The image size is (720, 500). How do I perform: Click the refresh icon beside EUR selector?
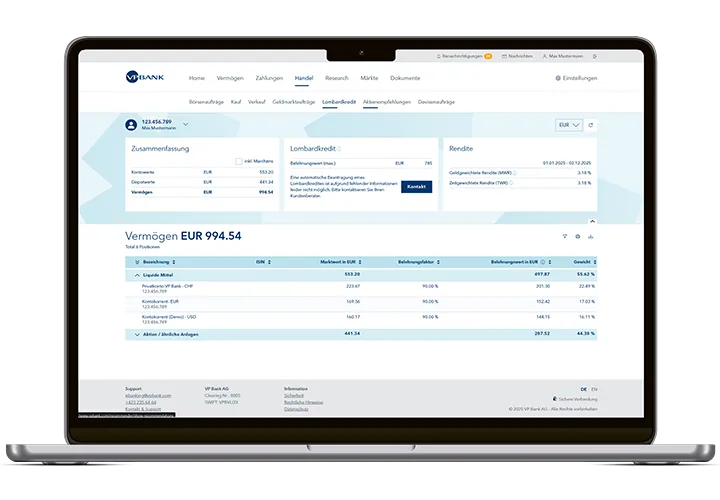click(590, 125)
